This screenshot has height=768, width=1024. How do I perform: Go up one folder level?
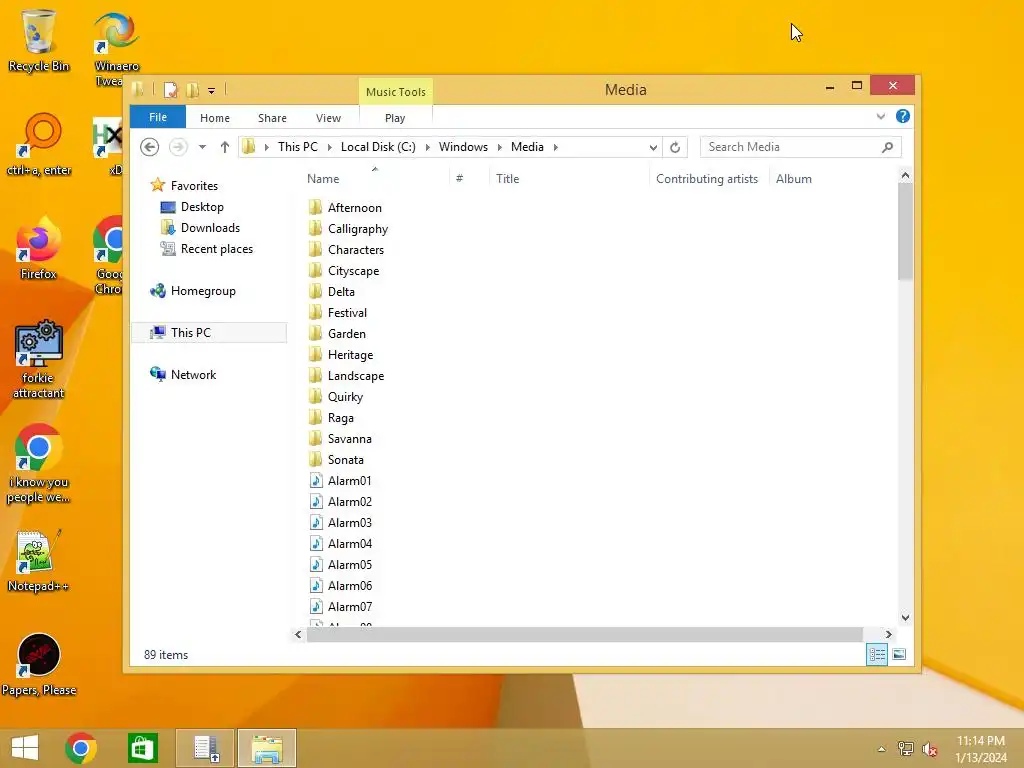225,147
